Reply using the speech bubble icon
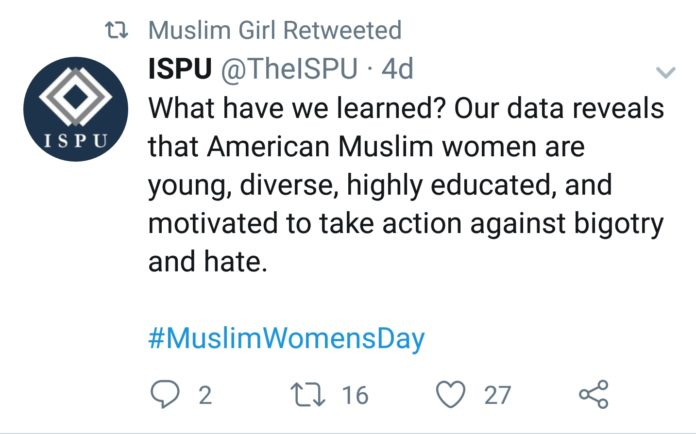Viewport: 696px width, 434px height. [165, 394]
